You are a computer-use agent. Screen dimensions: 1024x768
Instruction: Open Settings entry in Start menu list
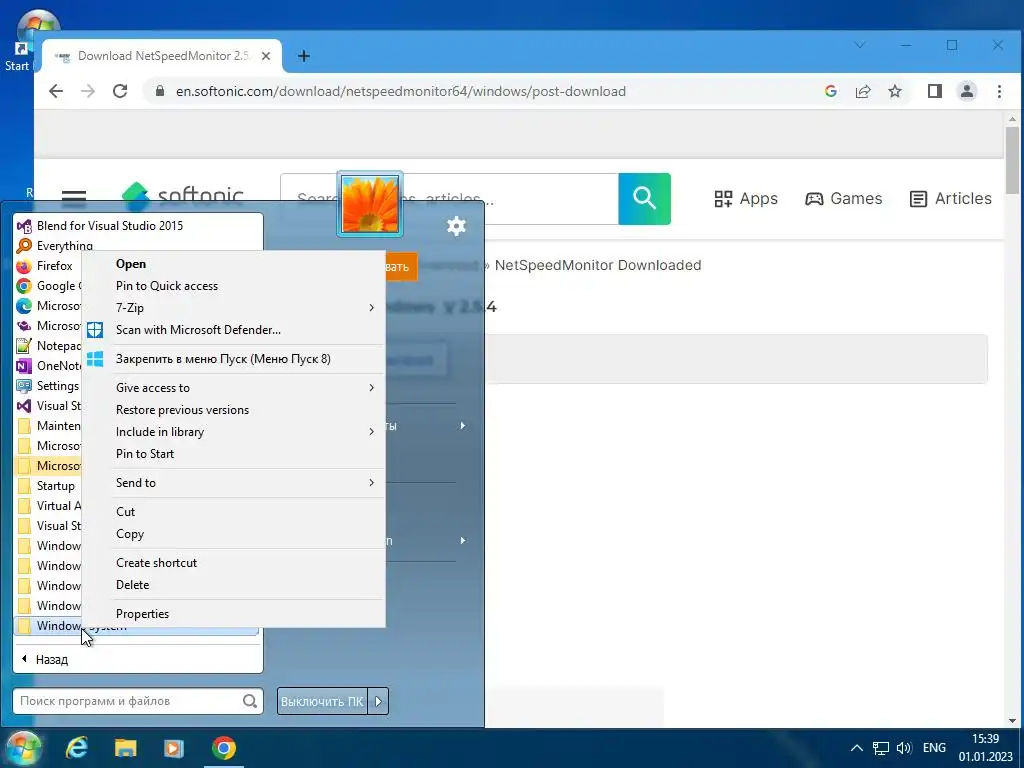(48, 386)
